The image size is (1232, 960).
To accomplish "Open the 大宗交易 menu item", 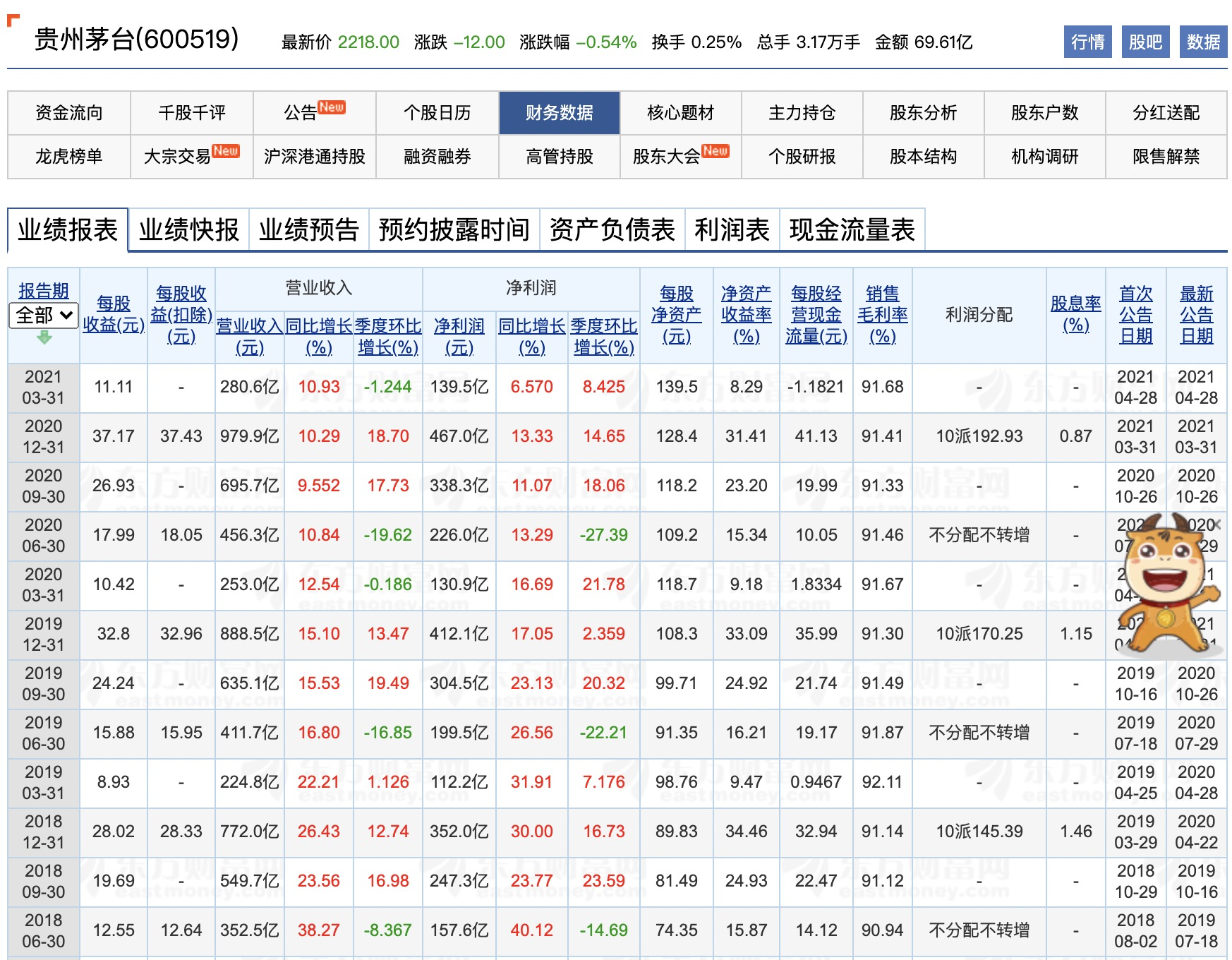I will point(192,157).
